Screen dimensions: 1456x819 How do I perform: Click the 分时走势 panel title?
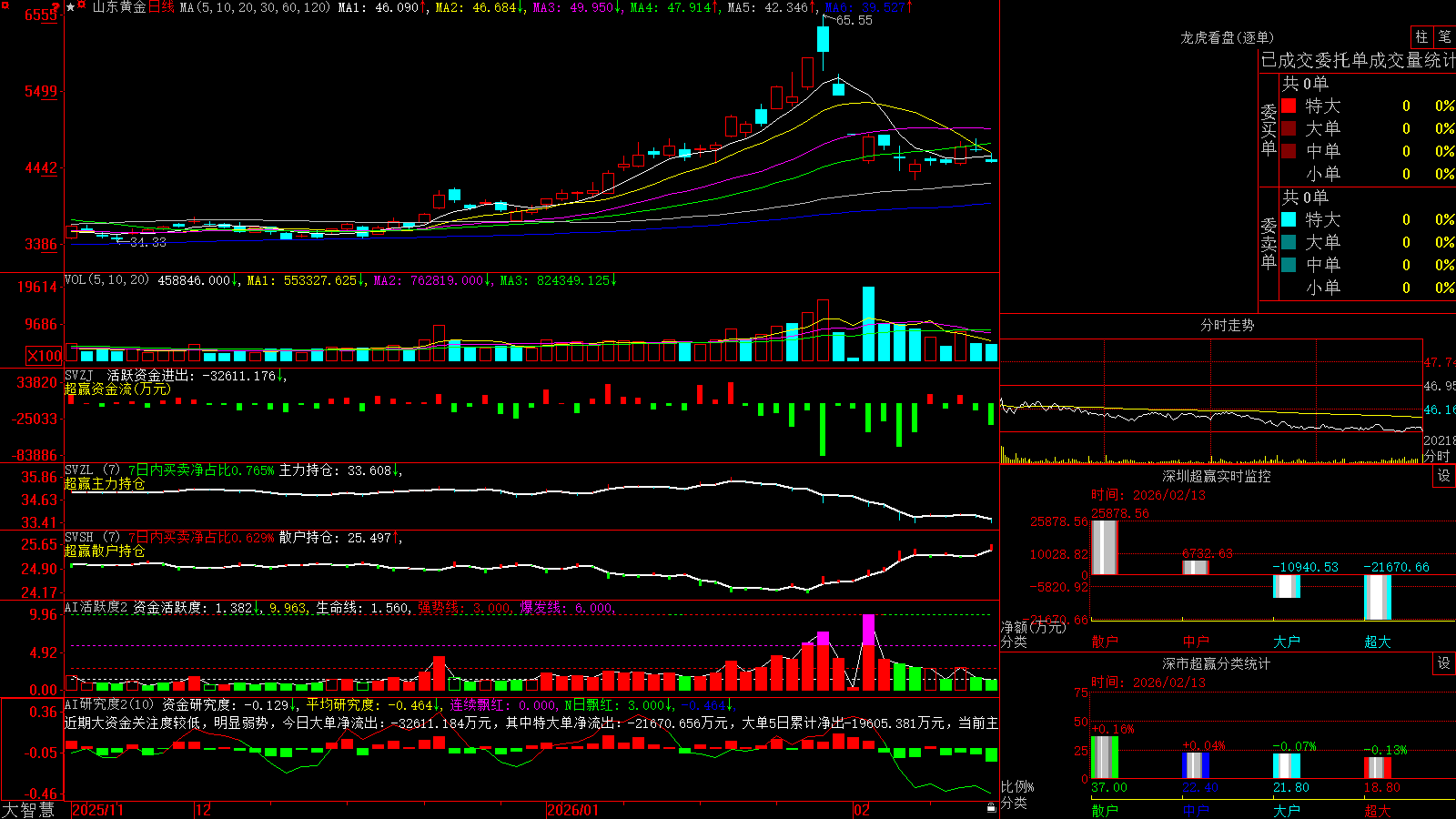coord(1227,325)
